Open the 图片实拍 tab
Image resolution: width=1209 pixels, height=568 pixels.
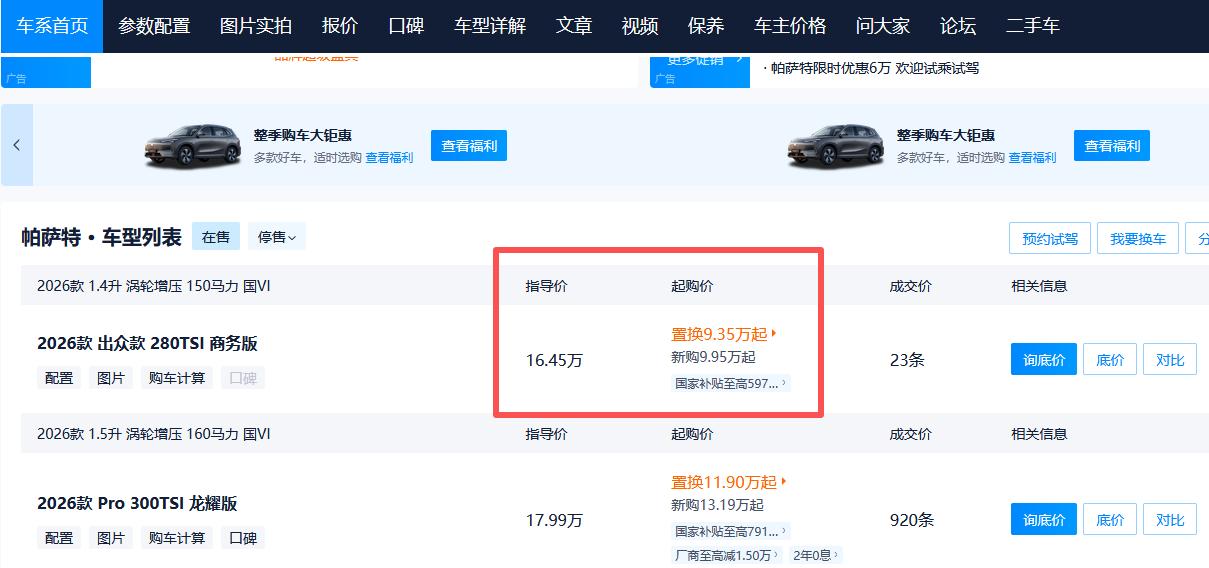(x=256, y=26)
